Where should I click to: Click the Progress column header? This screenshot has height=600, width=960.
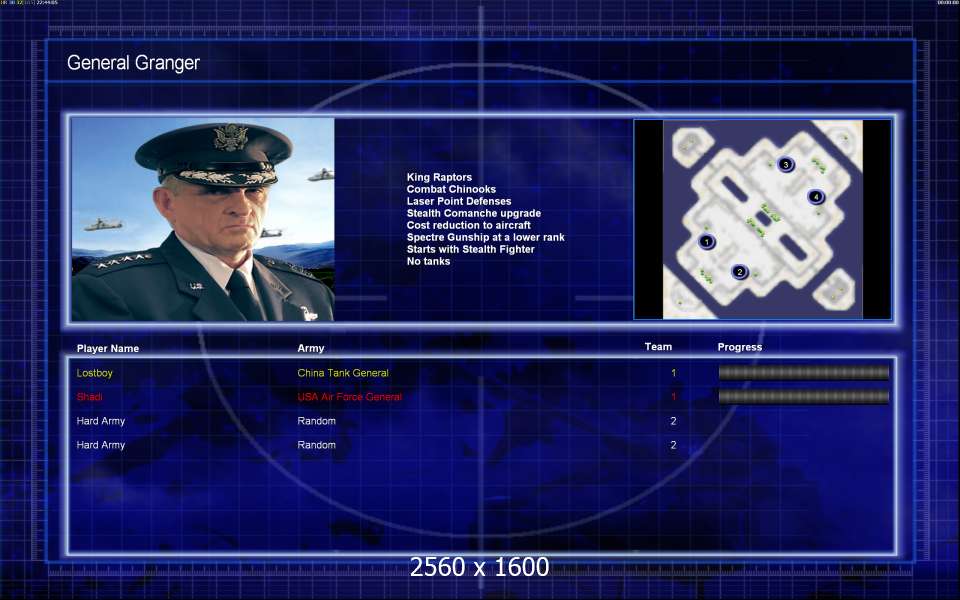coord(740,347)
